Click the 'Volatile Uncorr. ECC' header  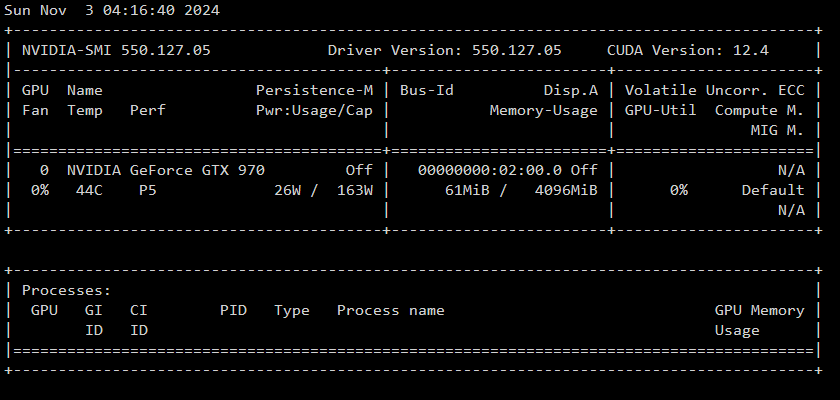[715, 90]
